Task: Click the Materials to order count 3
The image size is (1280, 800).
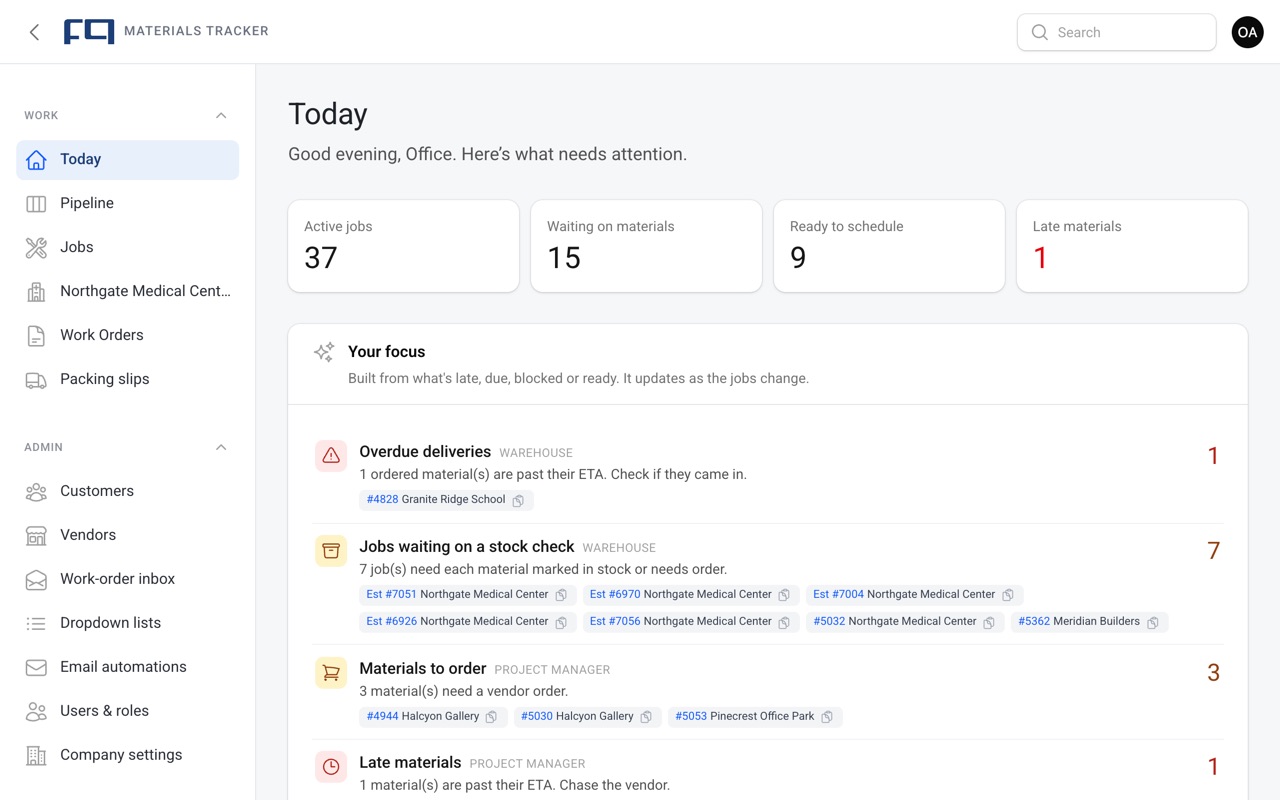Action: [1213, 673]
